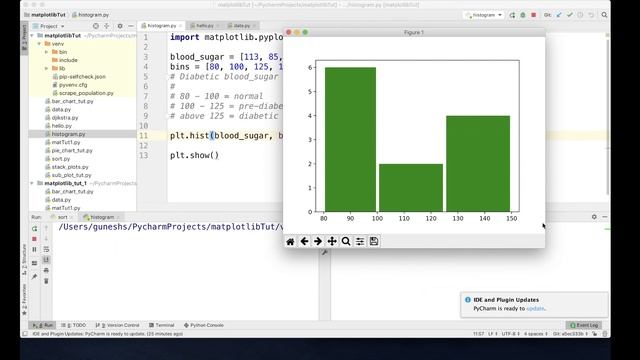
Task: Show Git history clock icon
Action: click(580, 15)
